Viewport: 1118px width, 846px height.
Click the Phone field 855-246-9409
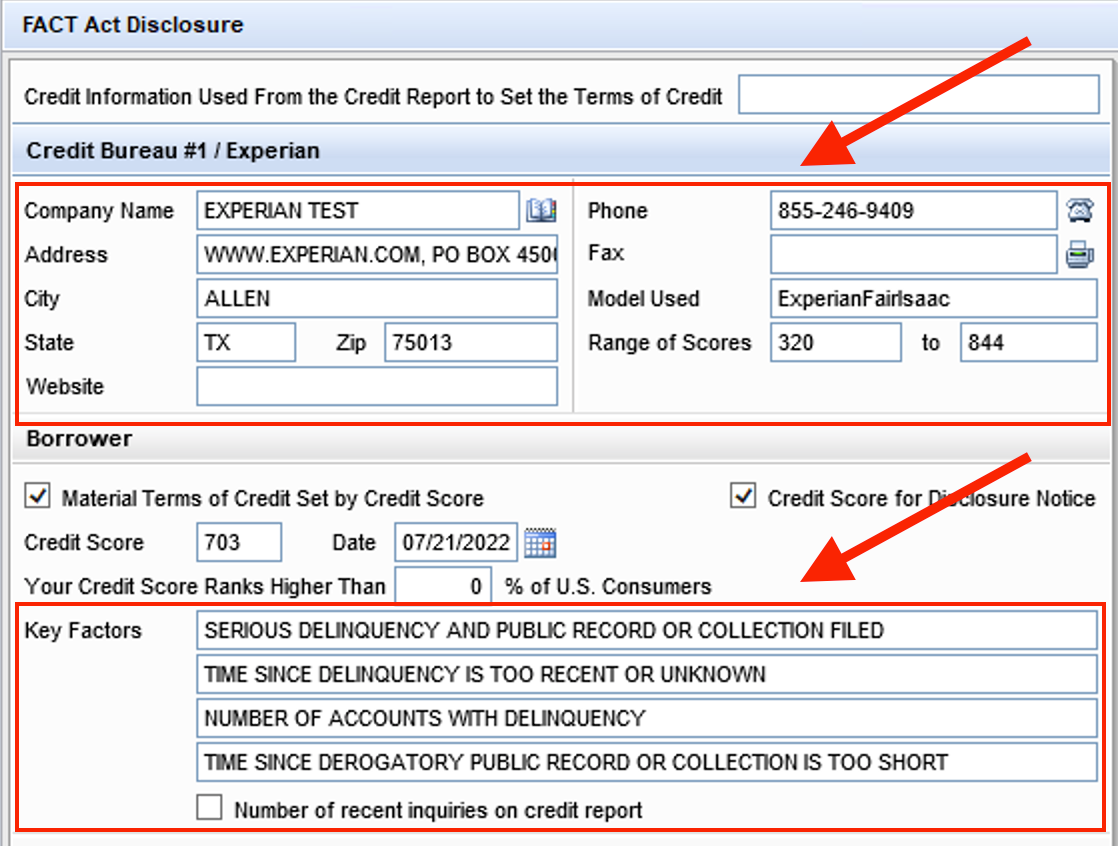913,210
